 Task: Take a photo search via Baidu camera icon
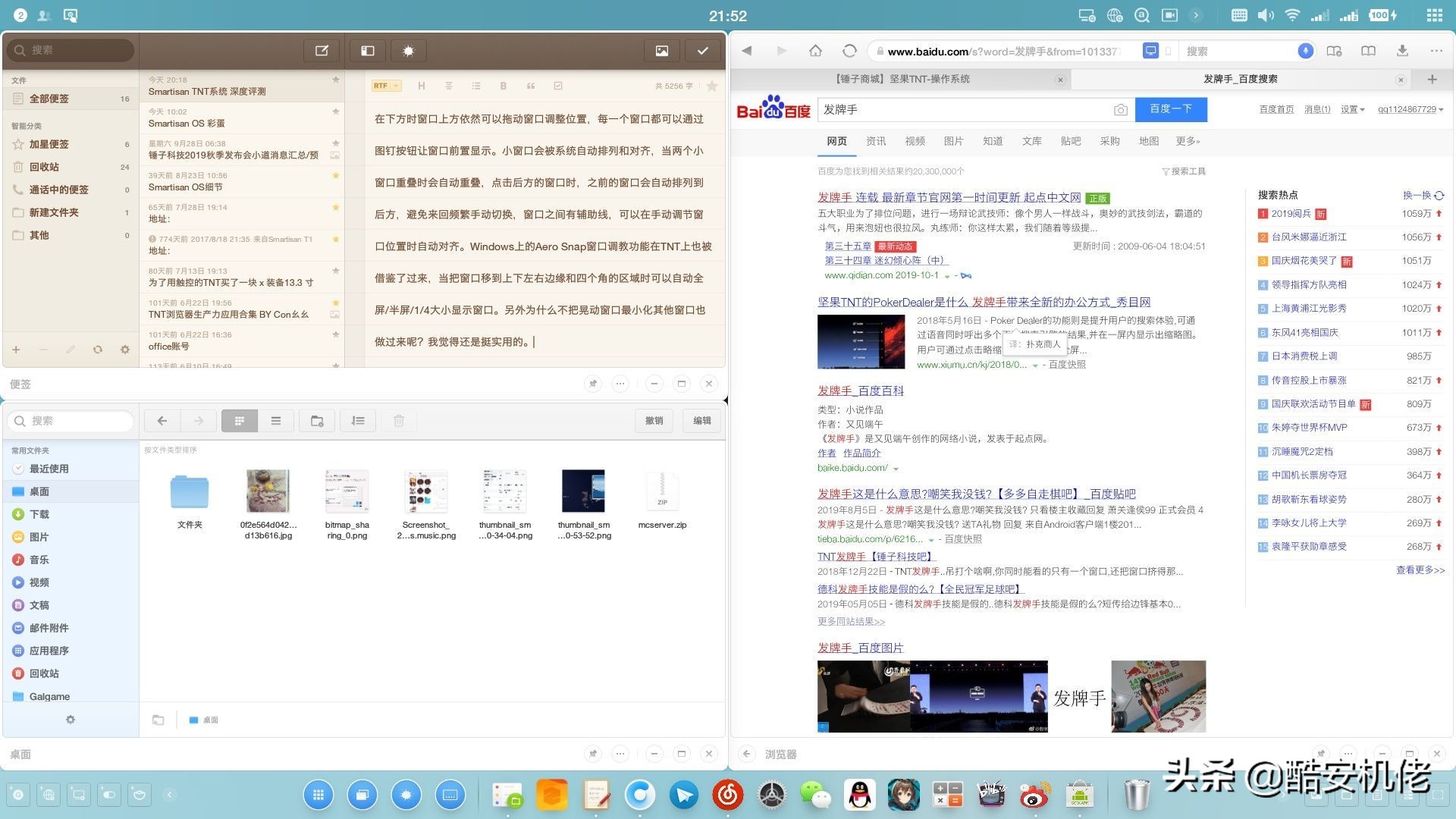coord(1121,109)
